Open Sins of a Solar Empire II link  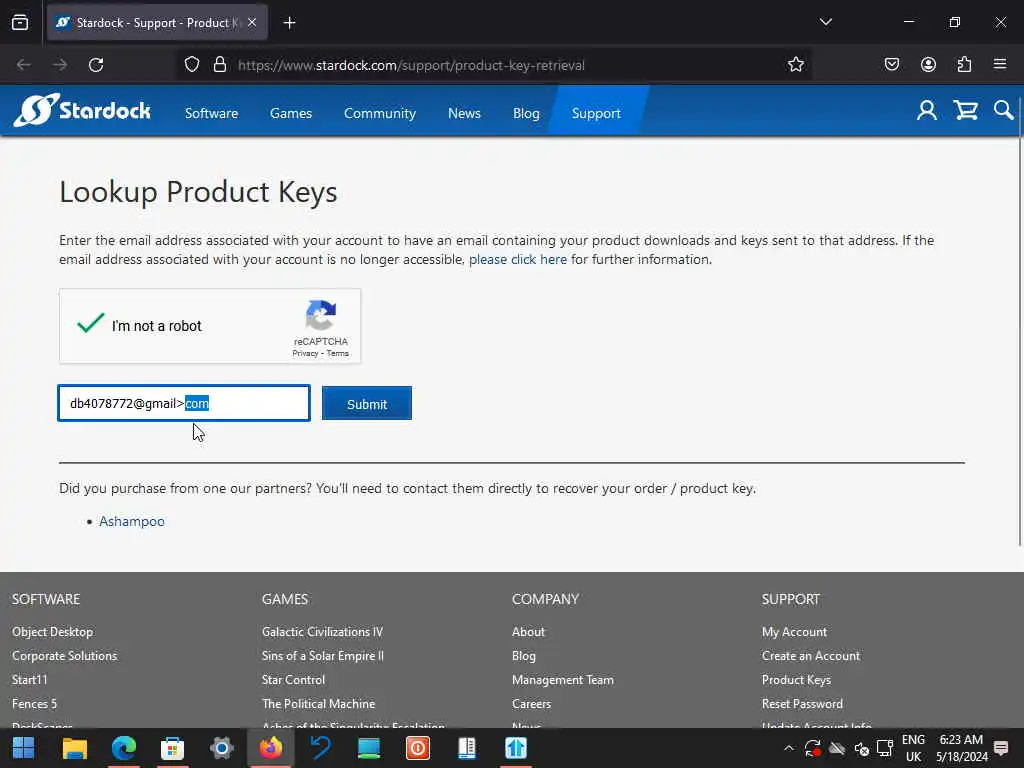[323, 656]
